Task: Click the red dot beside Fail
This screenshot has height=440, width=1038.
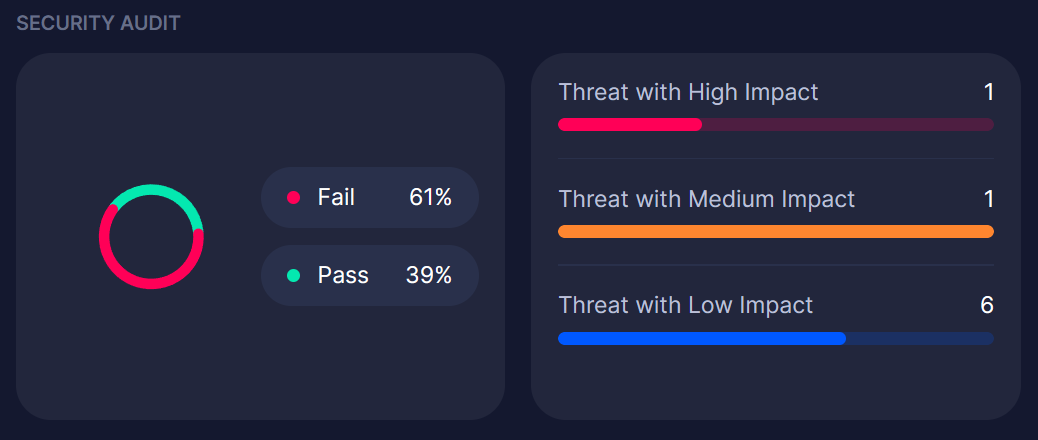Action: click(293, 198)
